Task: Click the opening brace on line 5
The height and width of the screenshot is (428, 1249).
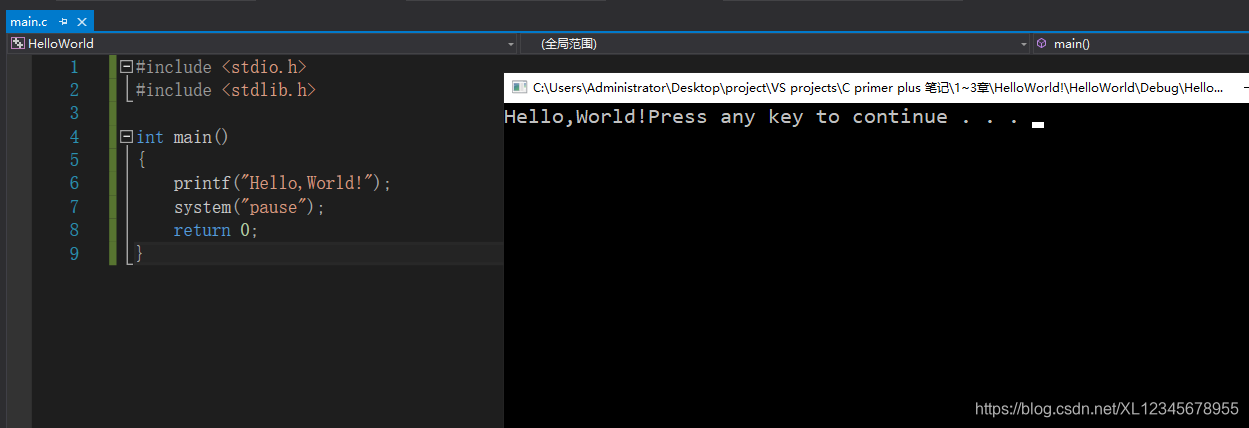Action: 142,160
